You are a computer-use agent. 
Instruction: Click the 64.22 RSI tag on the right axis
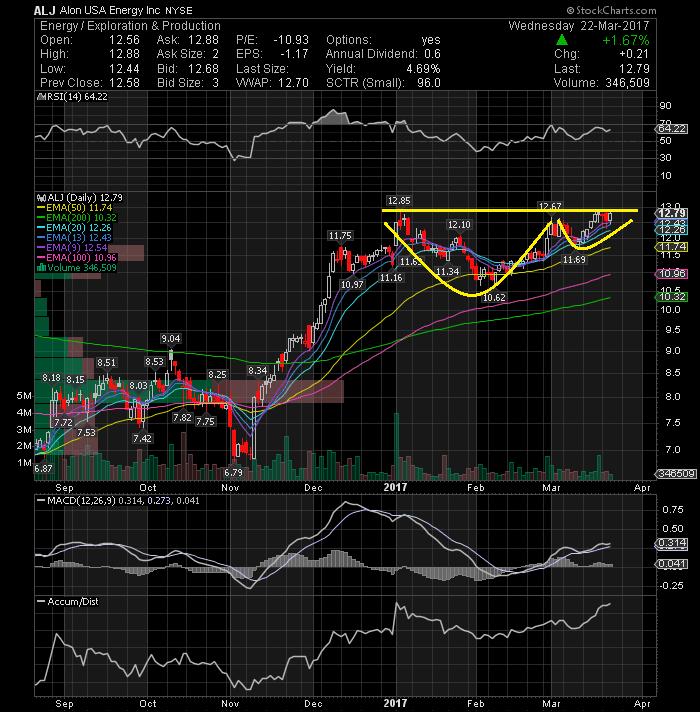pyautogui.click(x=672, y=129)
